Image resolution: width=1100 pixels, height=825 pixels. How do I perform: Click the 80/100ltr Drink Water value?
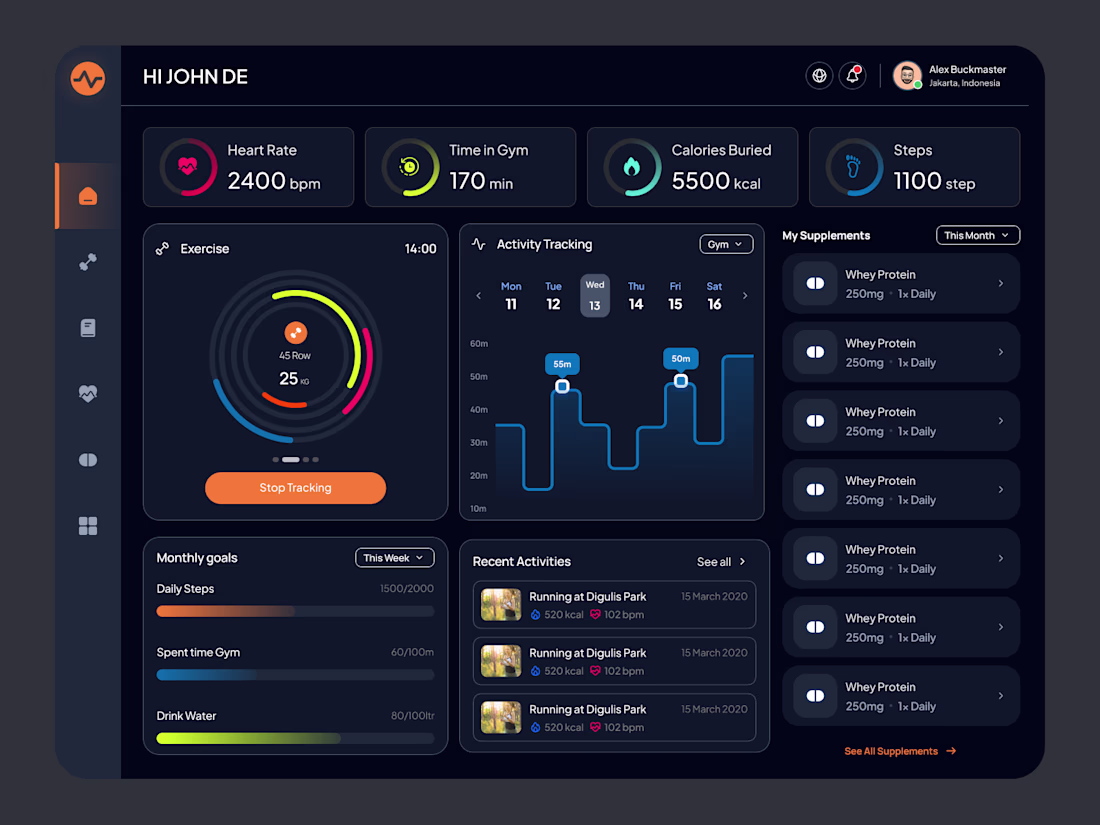pos(412,716)
